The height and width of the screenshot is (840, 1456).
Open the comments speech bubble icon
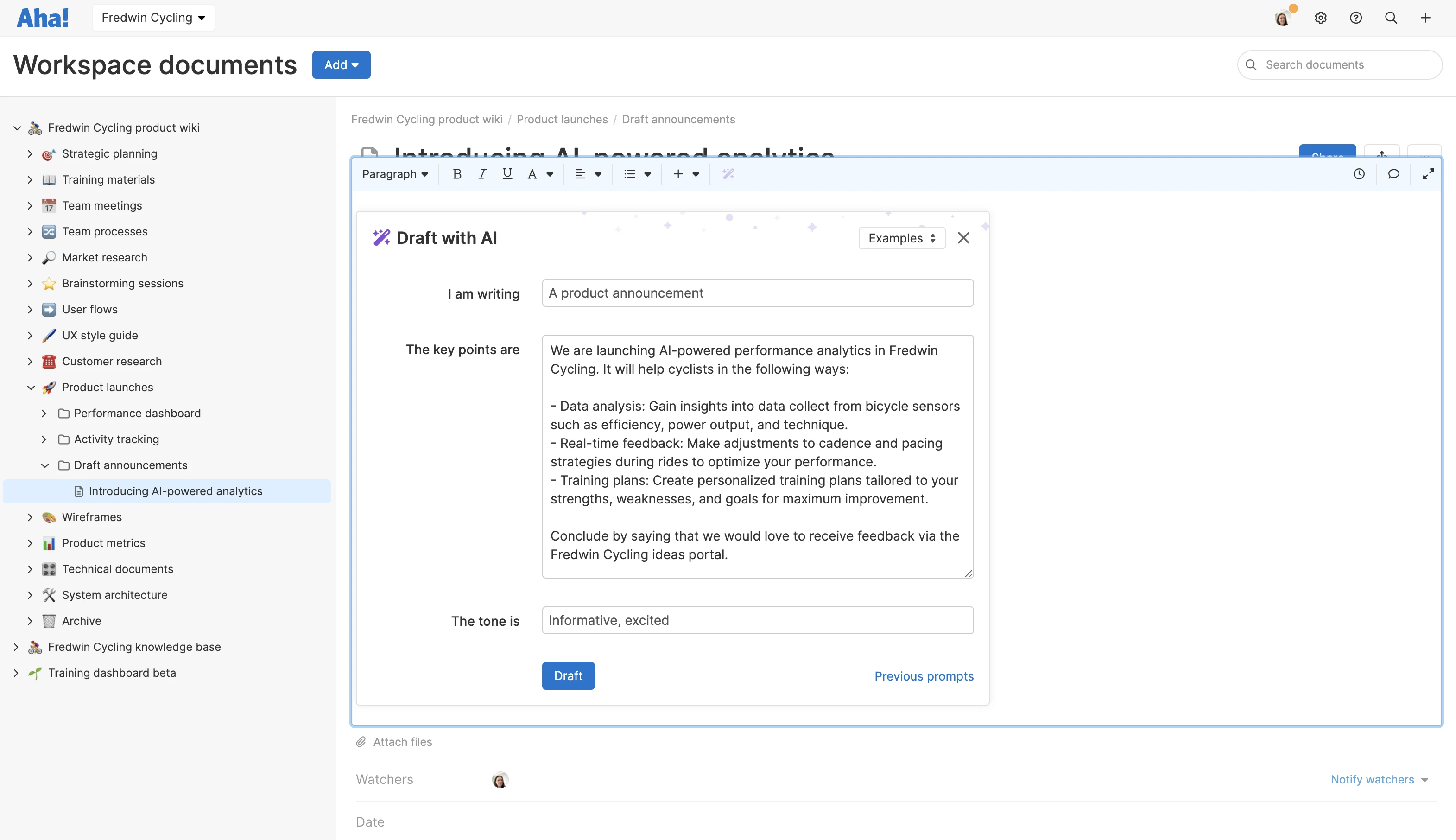click(1394, 174)
